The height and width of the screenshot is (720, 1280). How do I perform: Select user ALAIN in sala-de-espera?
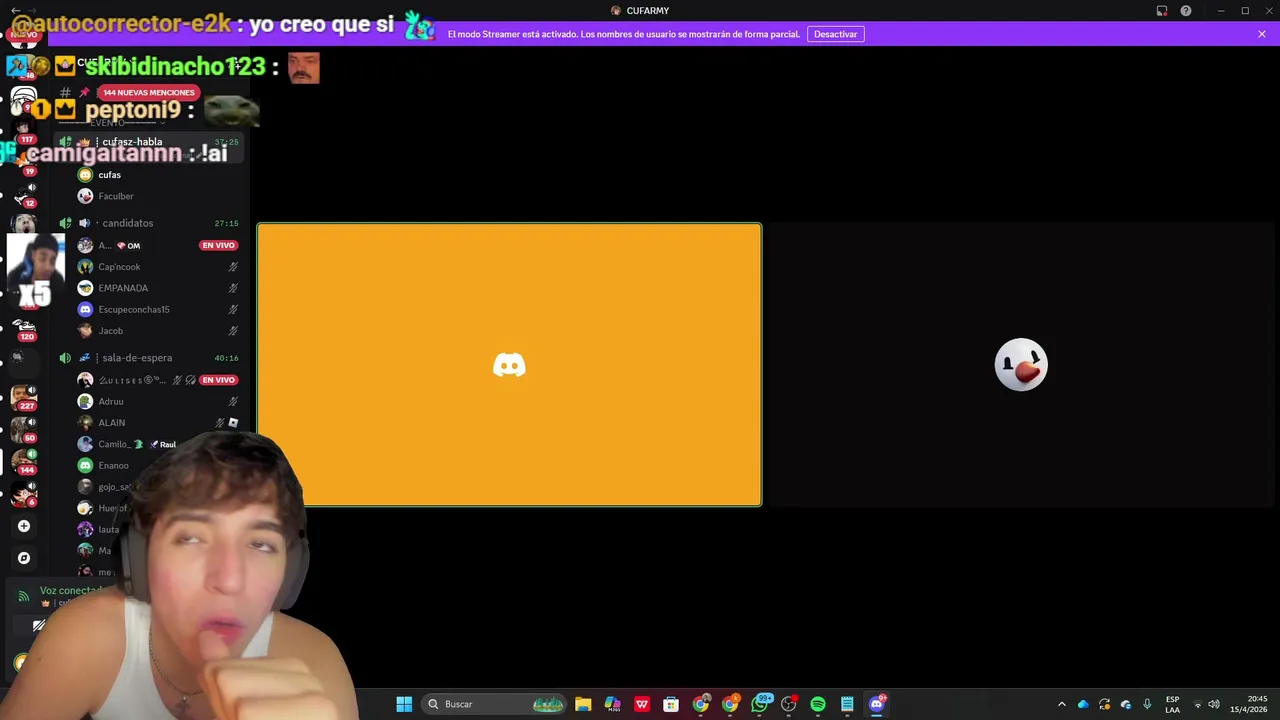tap(111, 423)
